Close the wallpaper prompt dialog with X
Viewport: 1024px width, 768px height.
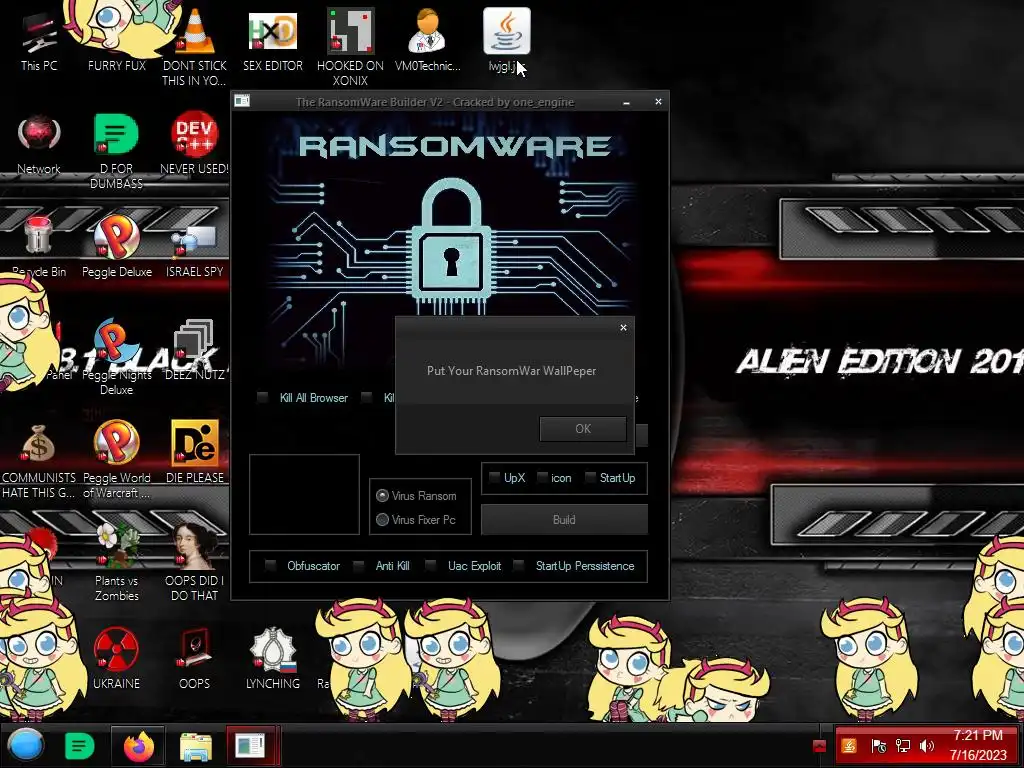tap(623, 327)
